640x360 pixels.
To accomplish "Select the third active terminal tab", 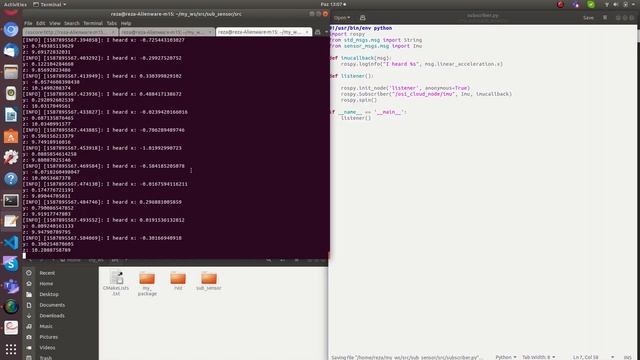I will click(264, 32).
